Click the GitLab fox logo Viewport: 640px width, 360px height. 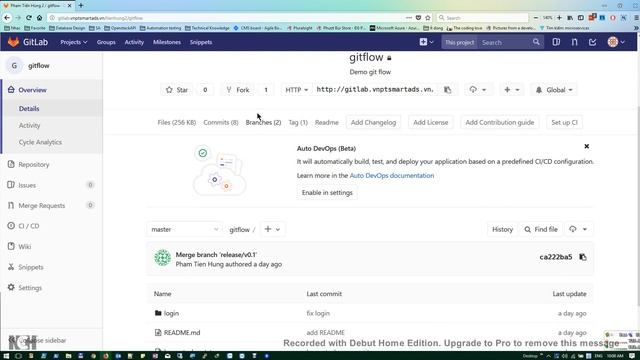point(13,42)
